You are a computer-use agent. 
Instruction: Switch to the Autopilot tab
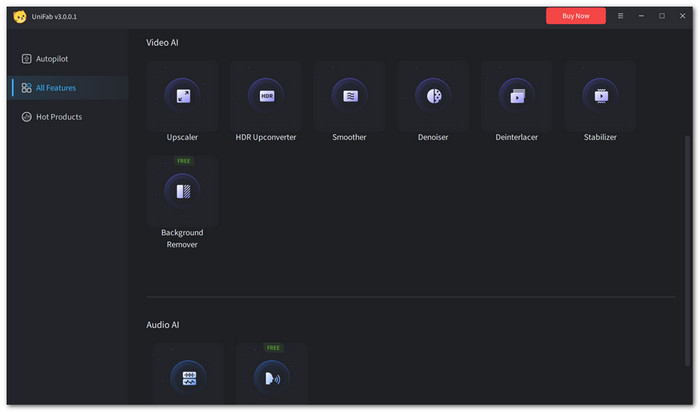coord(68,58)
